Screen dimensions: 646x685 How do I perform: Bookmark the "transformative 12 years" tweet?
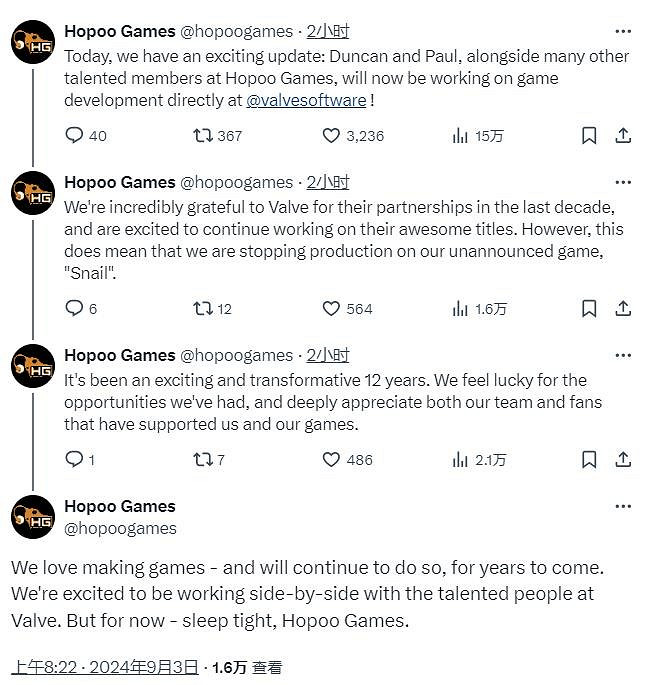pyautogui.click(x=589, y=459)
